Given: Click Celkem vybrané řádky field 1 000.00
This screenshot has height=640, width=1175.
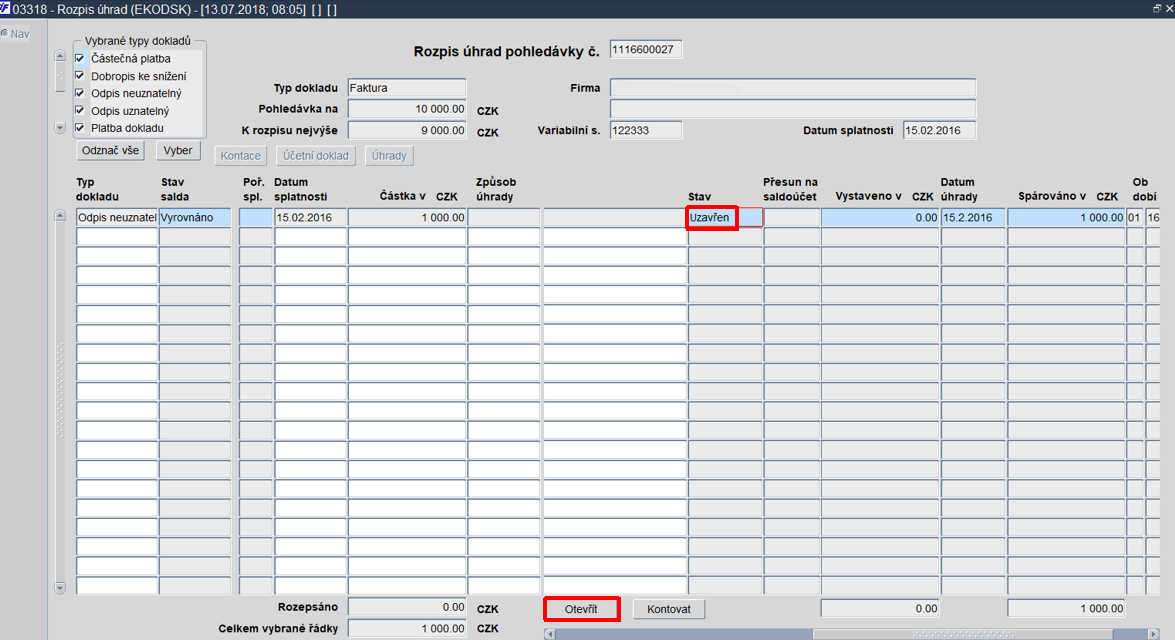Looking at the screenshot, I should click(407, 629).
